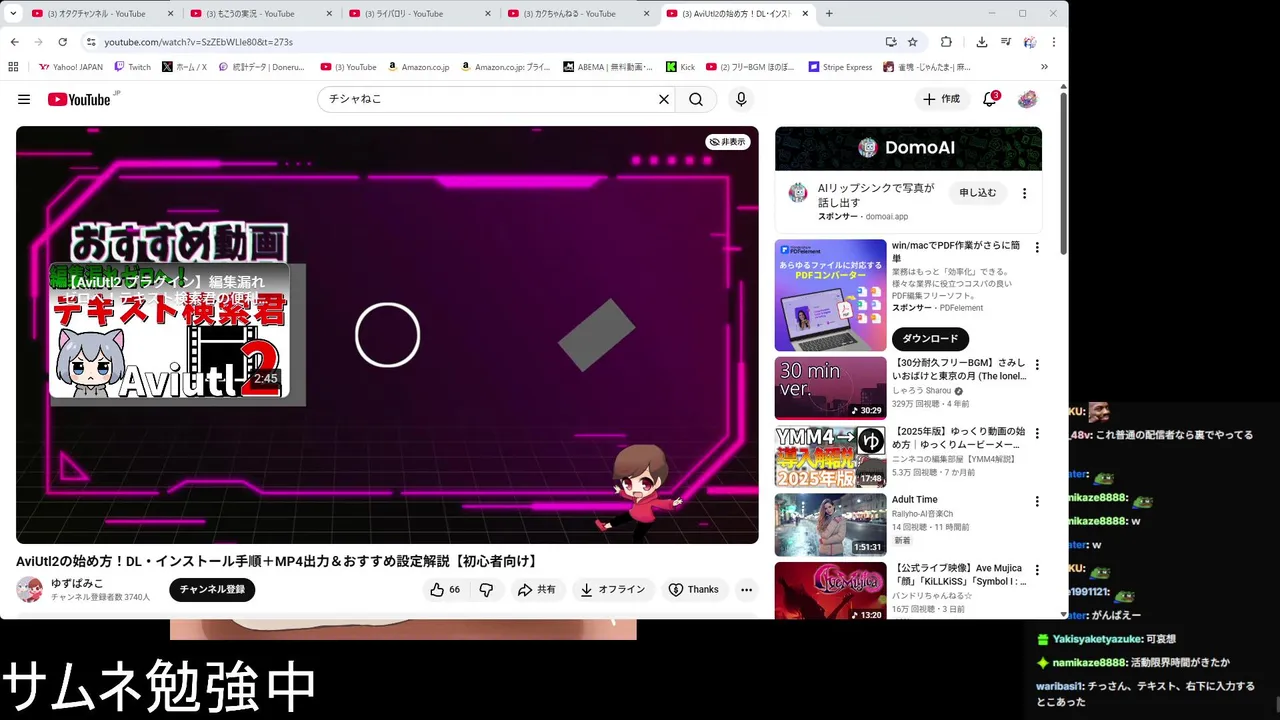The width and height of the screenshot is (1280, 720).
Task: Click the address bar URL
Action: click(x=198, y=42)
